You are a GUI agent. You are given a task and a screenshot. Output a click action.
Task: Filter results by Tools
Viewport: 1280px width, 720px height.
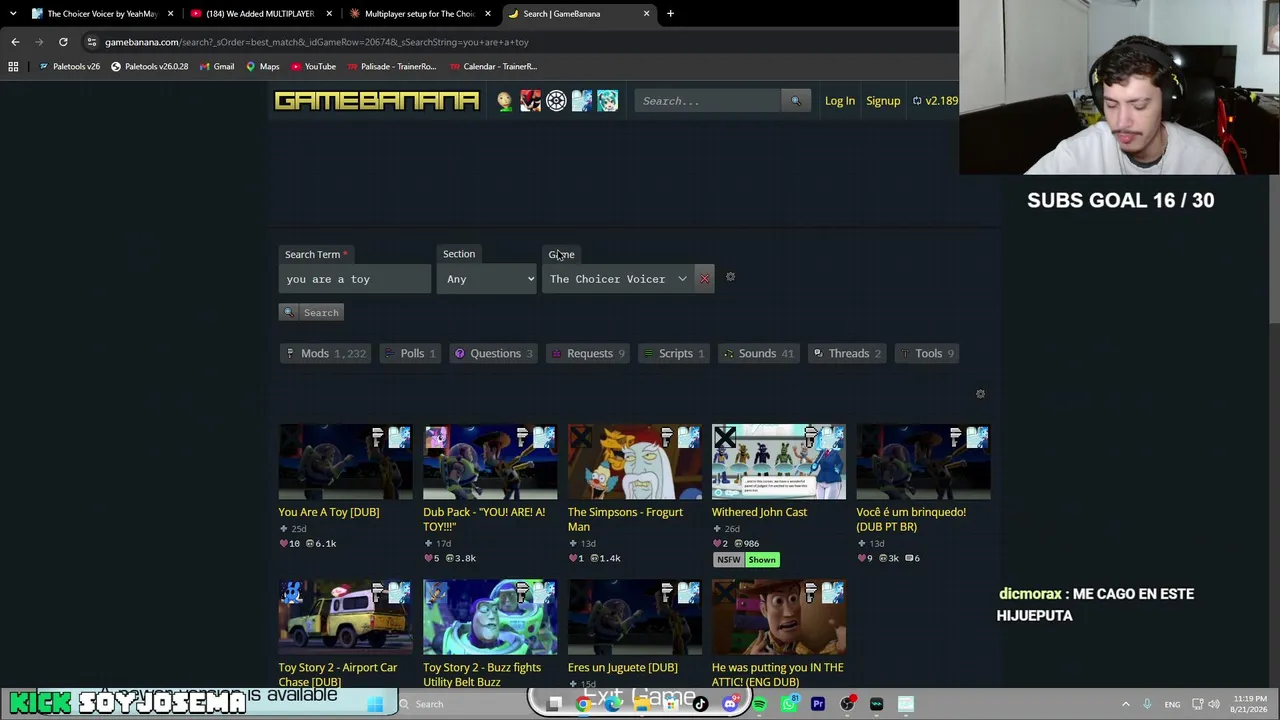(927, 353)
